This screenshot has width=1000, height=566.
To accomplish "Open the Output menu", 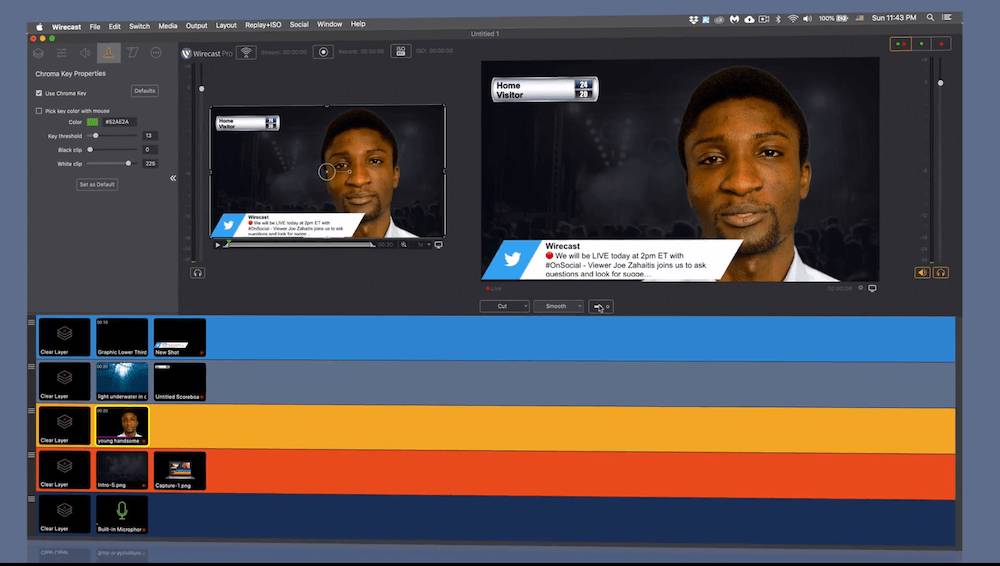I will 196,26.
